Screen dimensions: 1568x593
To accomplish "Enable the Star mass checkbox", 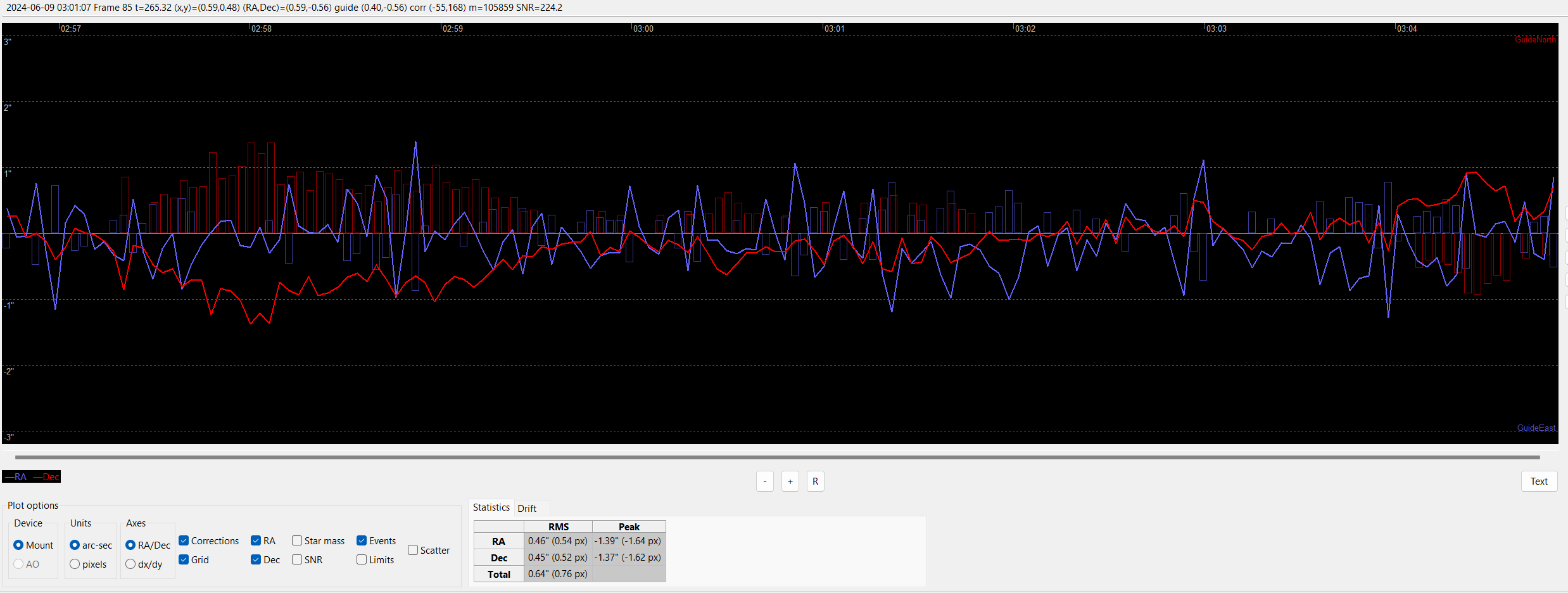I will point(297,540).
